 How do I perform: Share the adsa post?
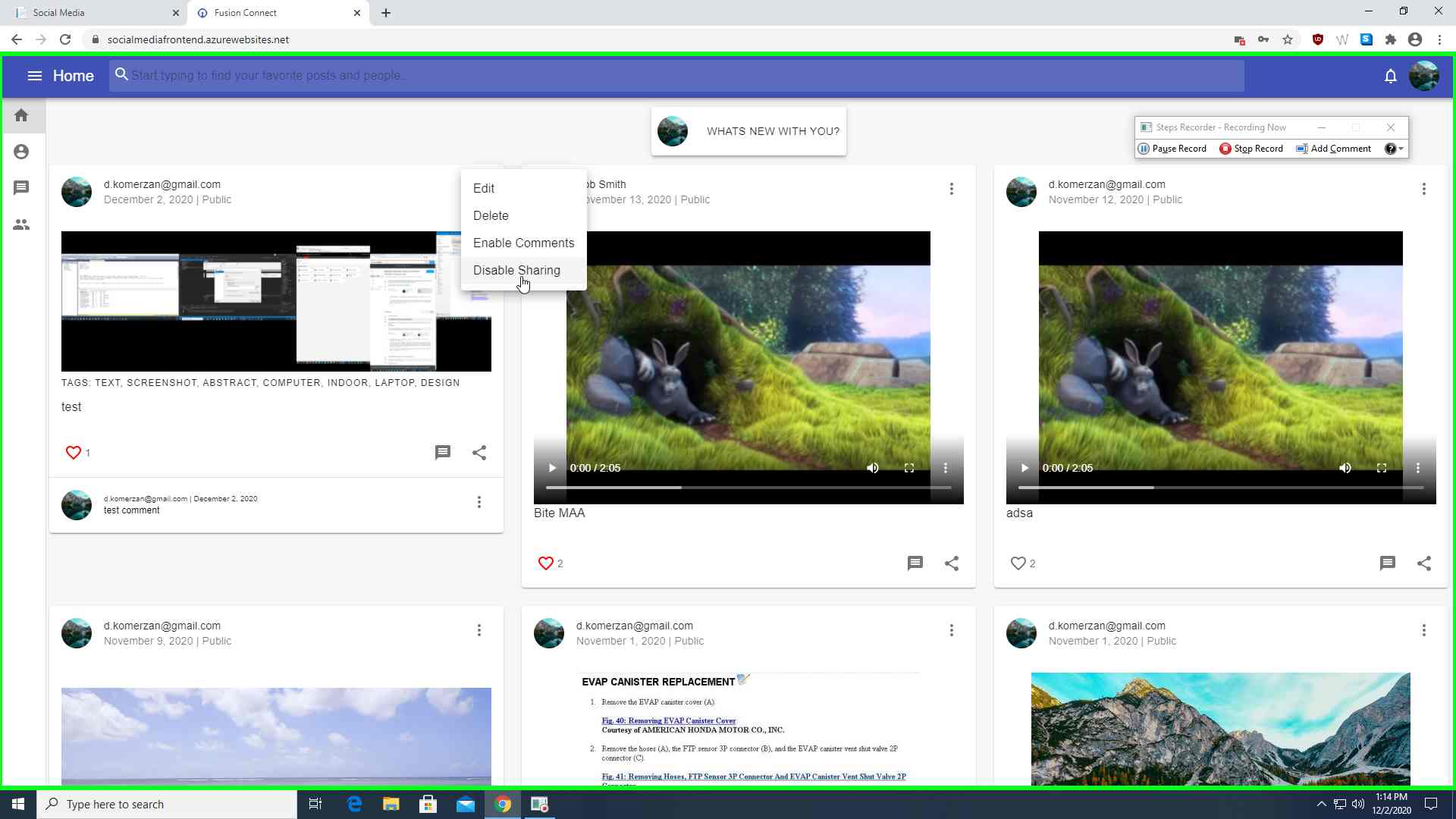[1424, 563]
